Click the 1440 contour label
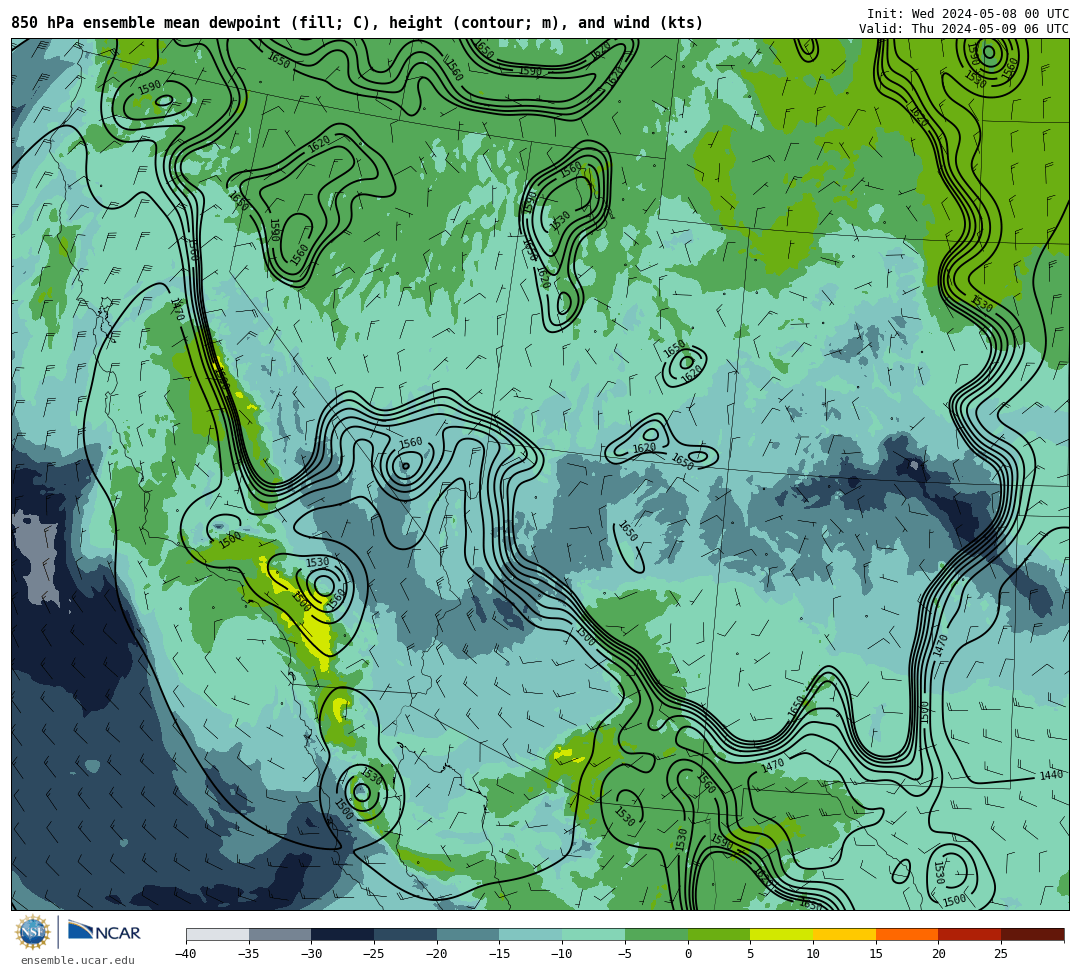The height and width of the screenshot is (973, 1080). (1051, 775)
